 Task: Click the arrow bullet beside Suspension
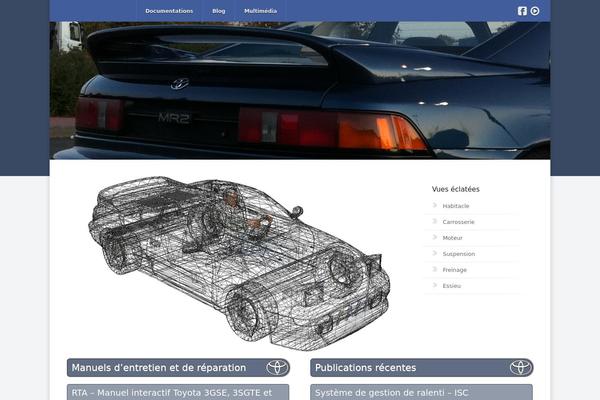[435, 253]
